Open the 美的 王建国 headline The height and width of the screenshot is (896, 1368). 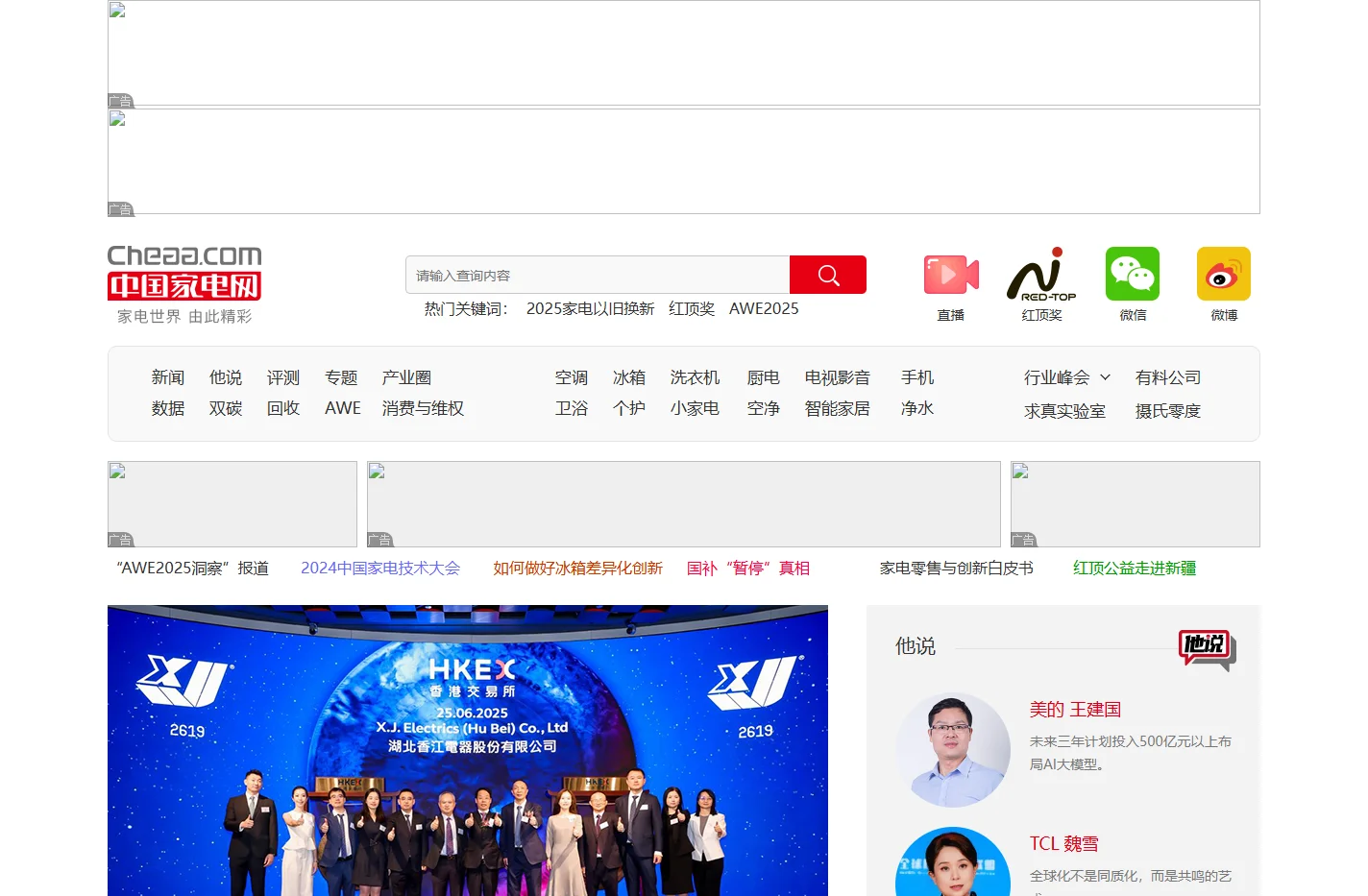pyautogui.click(x=1075, y=710)
